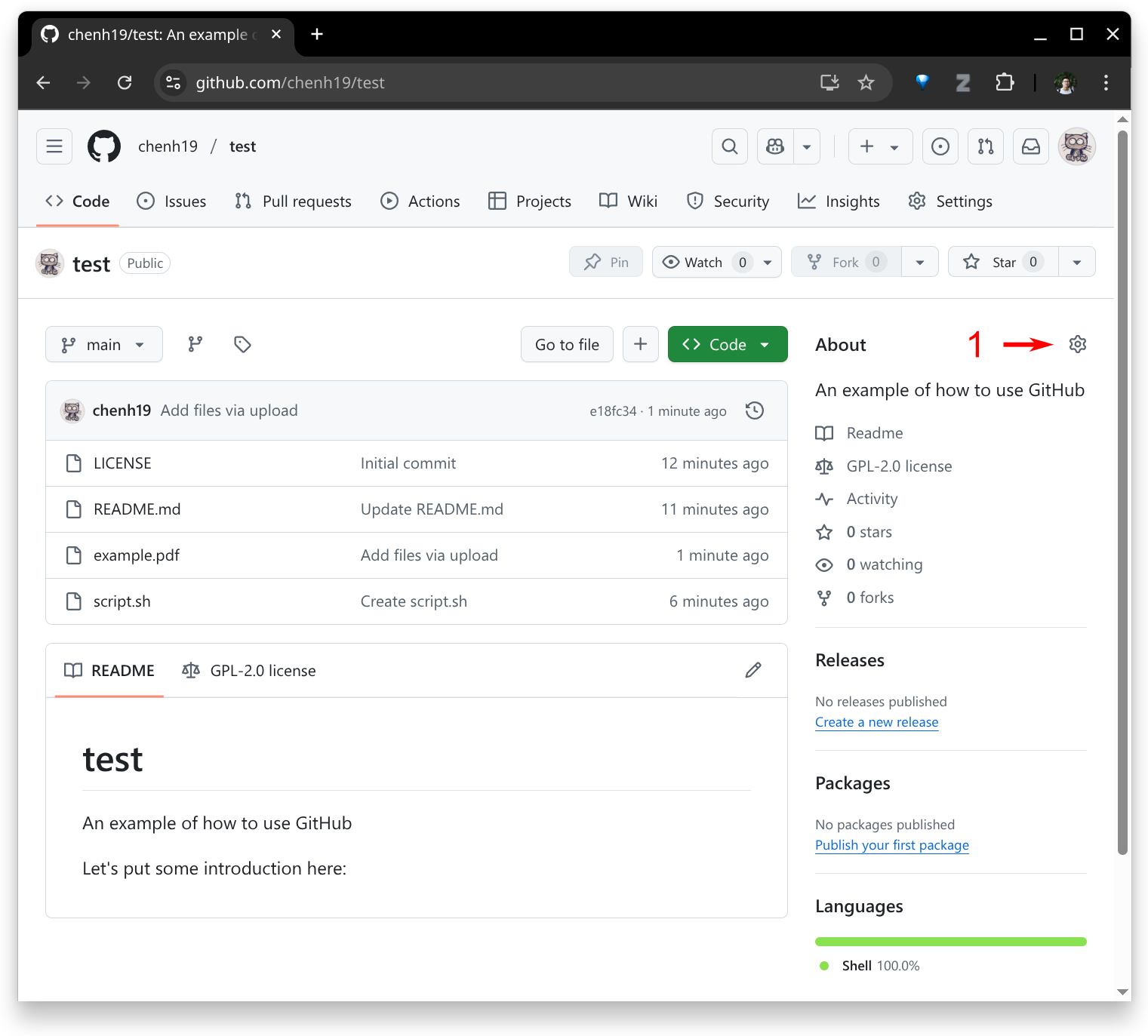Image resolution: width=1148 pixels, height=1036 pixels.
Task: Edit About details with the gear icon
Action: [x=1078, y=344]
